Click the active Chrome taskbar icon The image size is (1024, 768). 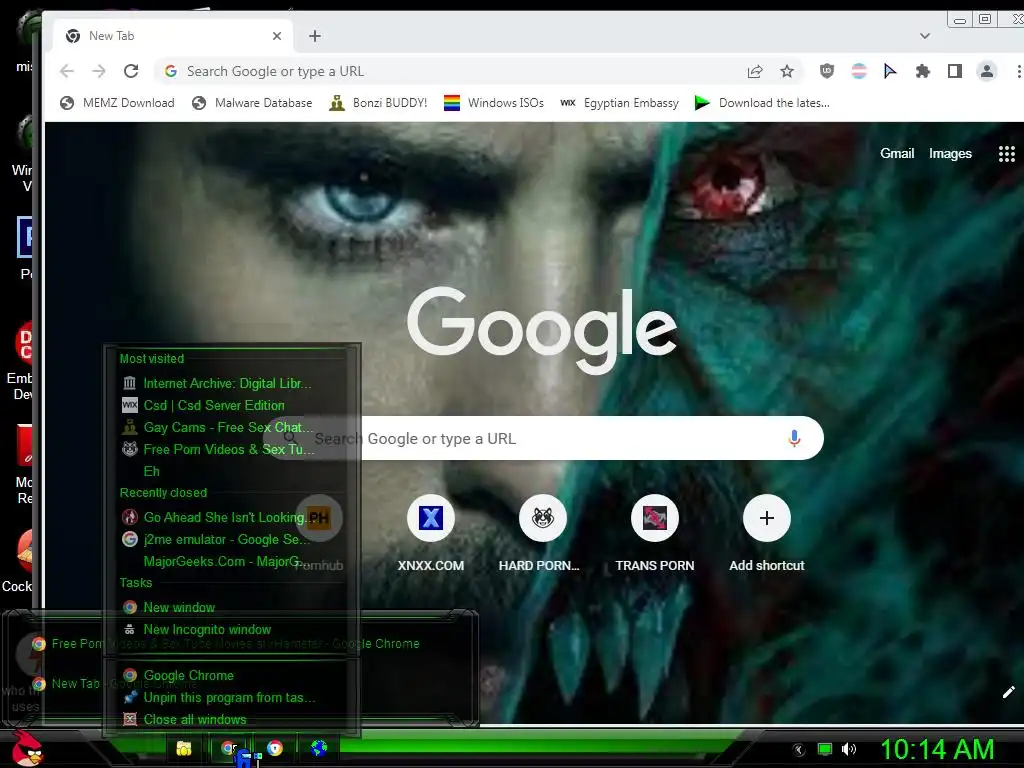point(229,748)
